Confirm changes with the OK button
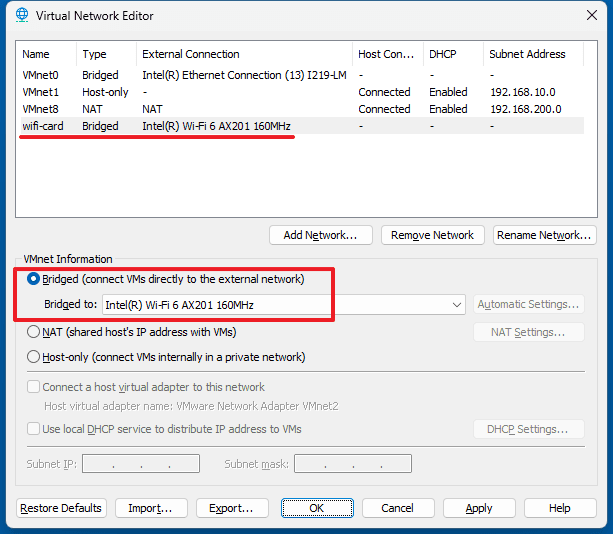 pos(316,508)
